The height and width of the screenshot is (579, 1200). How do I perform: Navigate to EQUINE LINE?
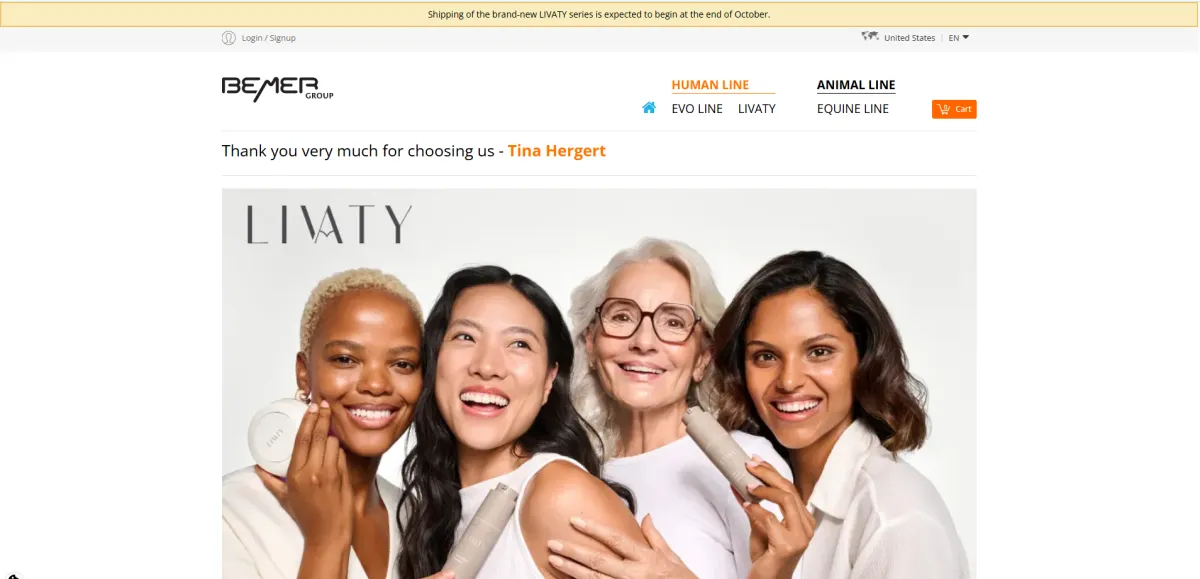point(853,109)
